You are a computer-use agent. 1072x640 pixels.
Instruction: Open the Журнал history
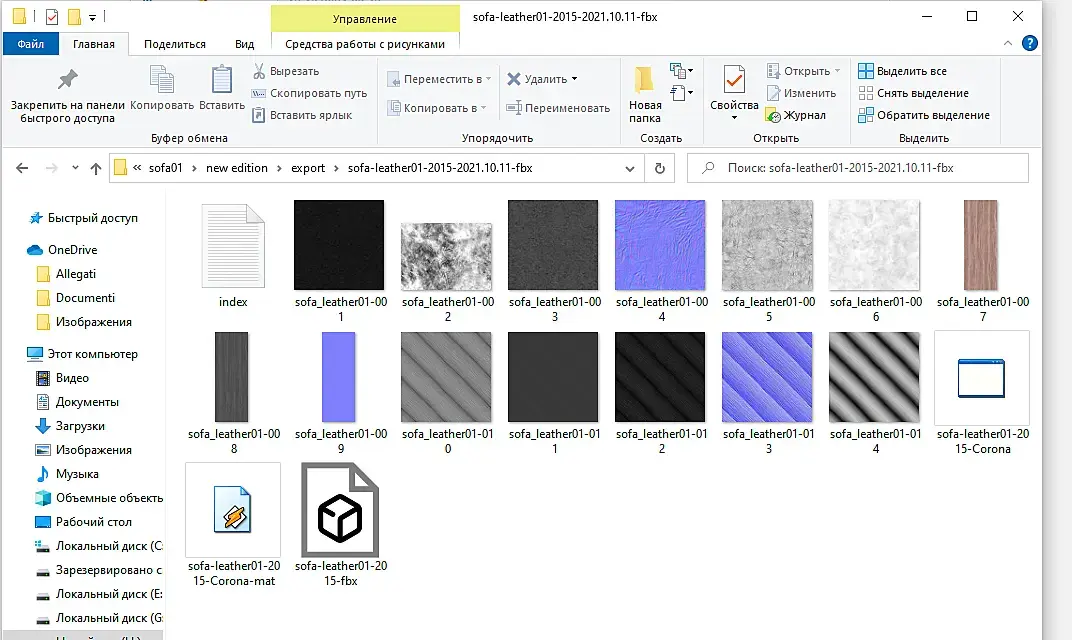796,115
